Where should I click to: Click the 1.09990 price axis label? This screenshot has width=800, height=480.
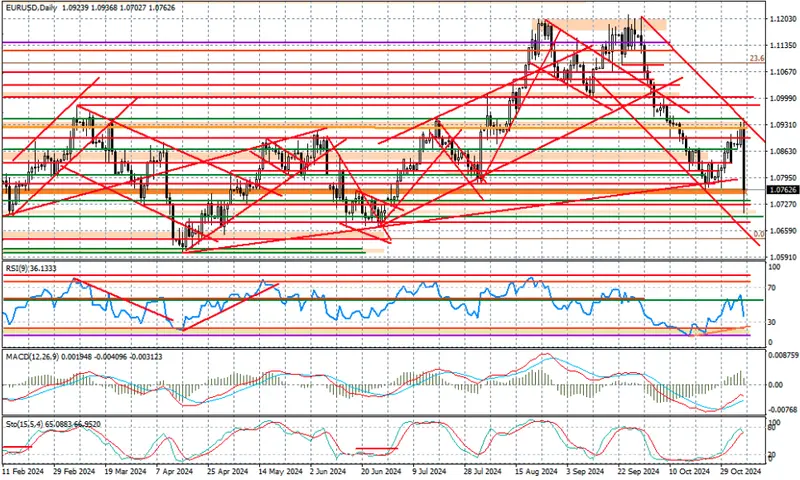coord(782,98)
